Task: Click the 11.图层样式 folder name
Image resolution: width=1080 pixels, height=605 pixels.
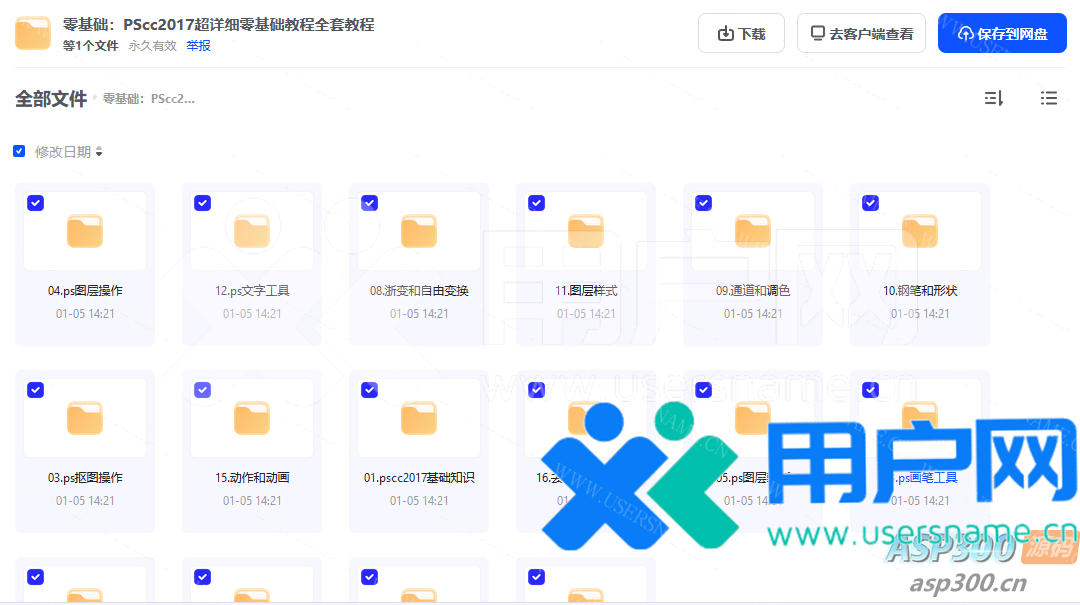Action: (586, 291)
